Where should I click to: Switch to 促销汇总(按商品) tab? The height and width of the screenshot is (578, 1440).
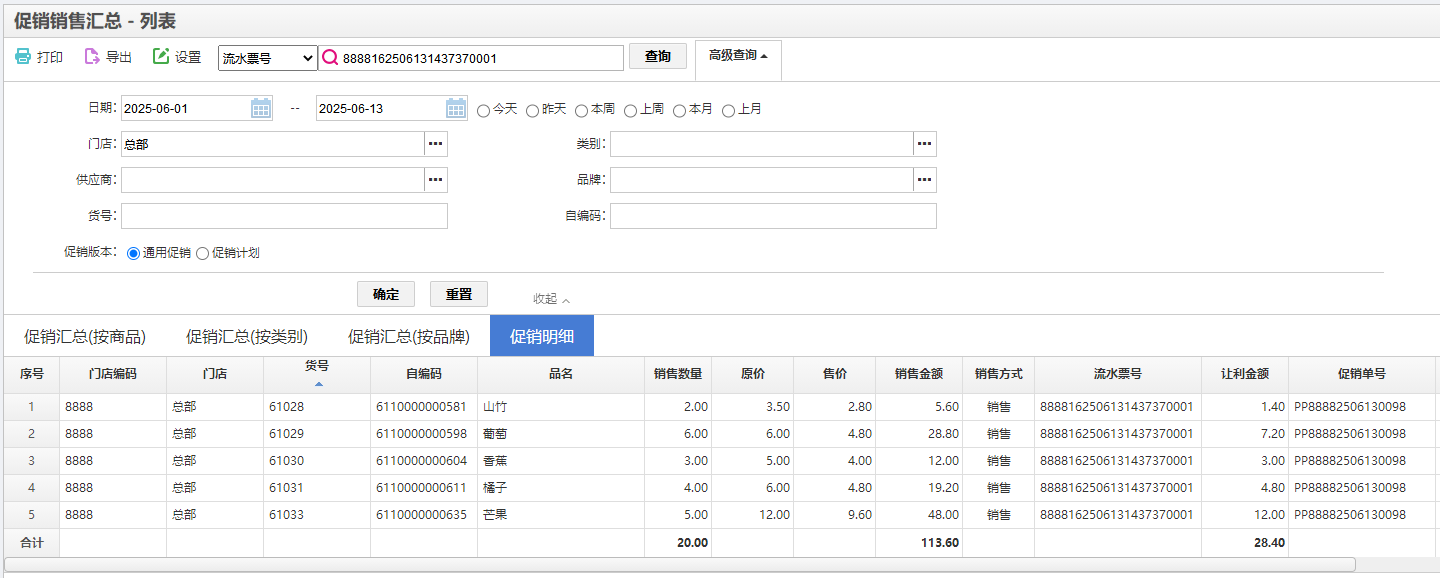pos(85,337)
